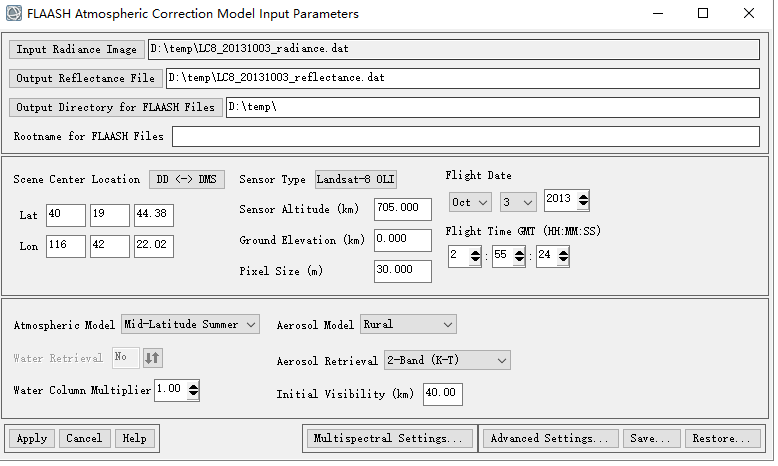Click the FLAASH window title bar icon
Screen dimensions: 778x466
[13, 13]
